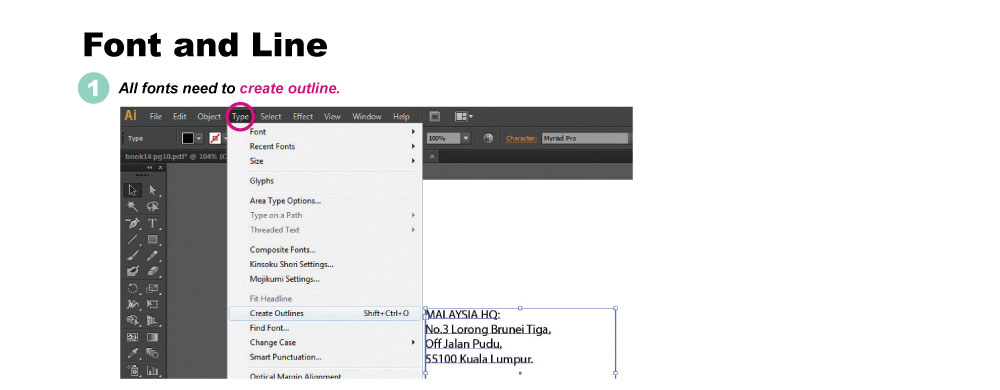Image resolution: width=1000 pixels, height=390 pixels.
Task: Select the Mesh tool
Action: [x=133, y=337]
